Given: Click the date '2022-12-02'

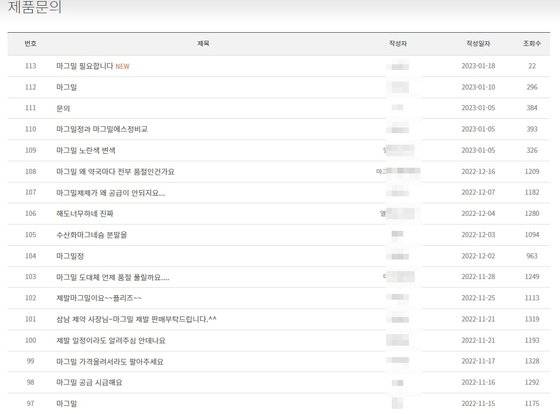Looking at the screenshot, I should [x=478, y=256].
